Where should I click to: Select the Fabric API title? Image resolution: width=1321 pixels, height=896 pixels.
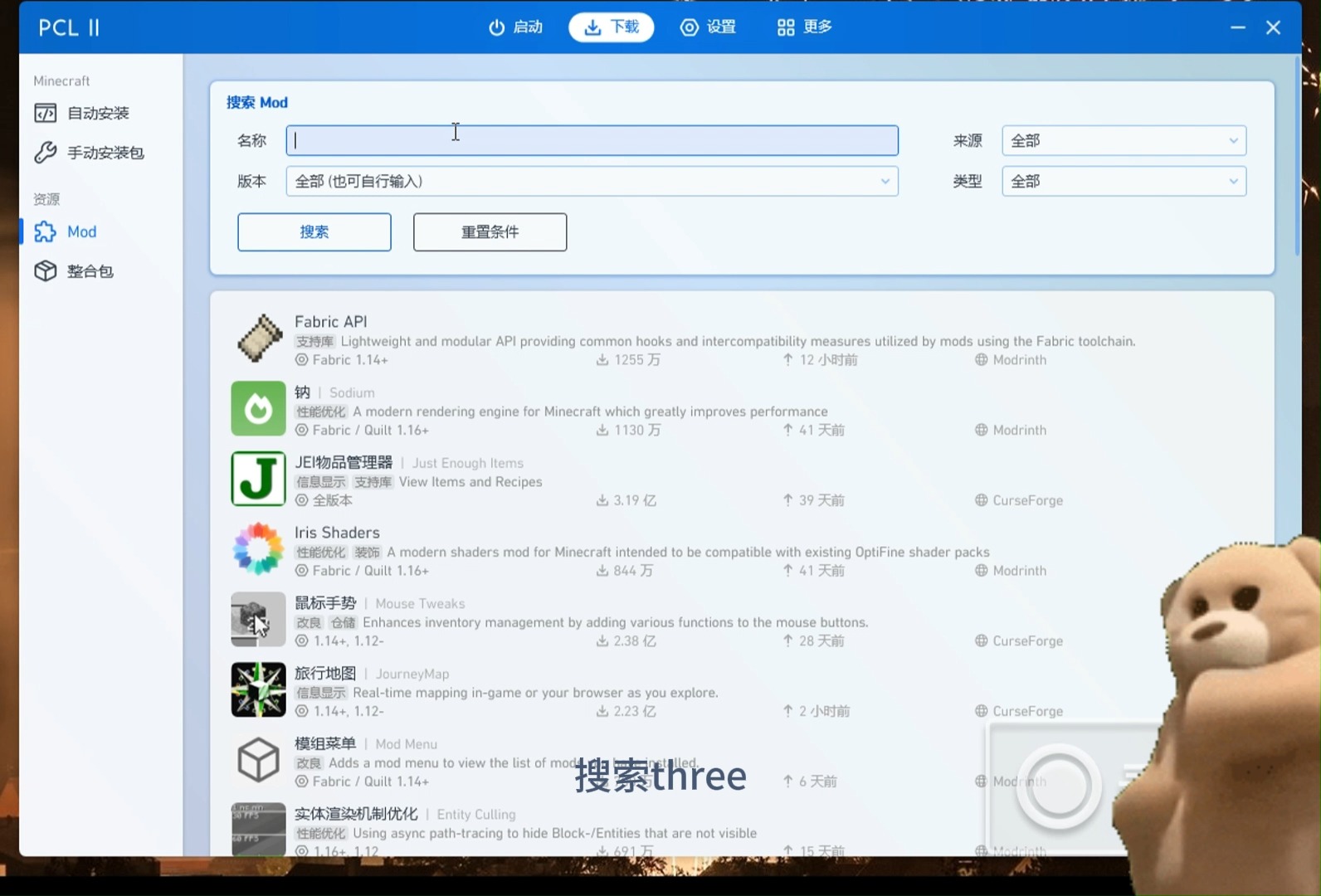pos(330,322)
